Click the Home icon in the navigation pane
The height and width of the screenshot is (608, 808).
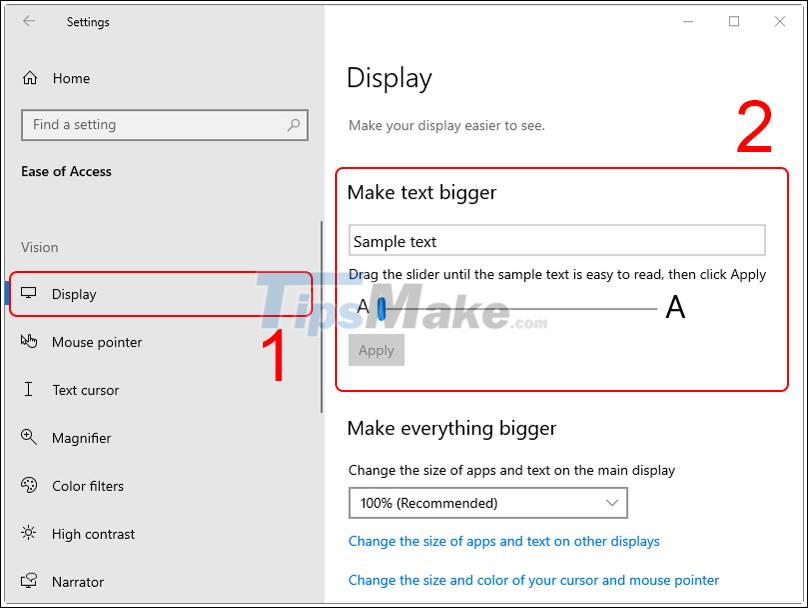(31, 78)
